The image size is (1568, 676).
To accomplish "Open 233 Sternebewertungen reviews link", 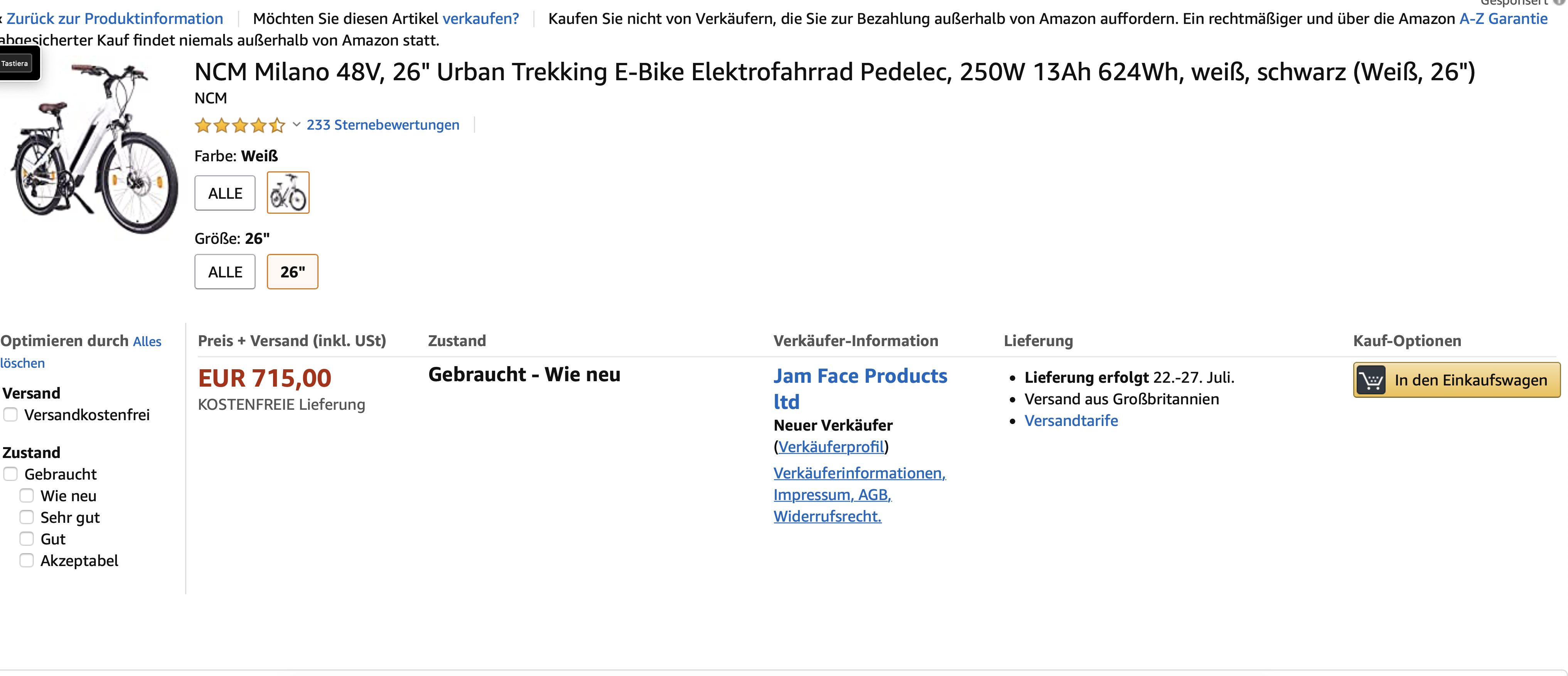I will point(383,125).
